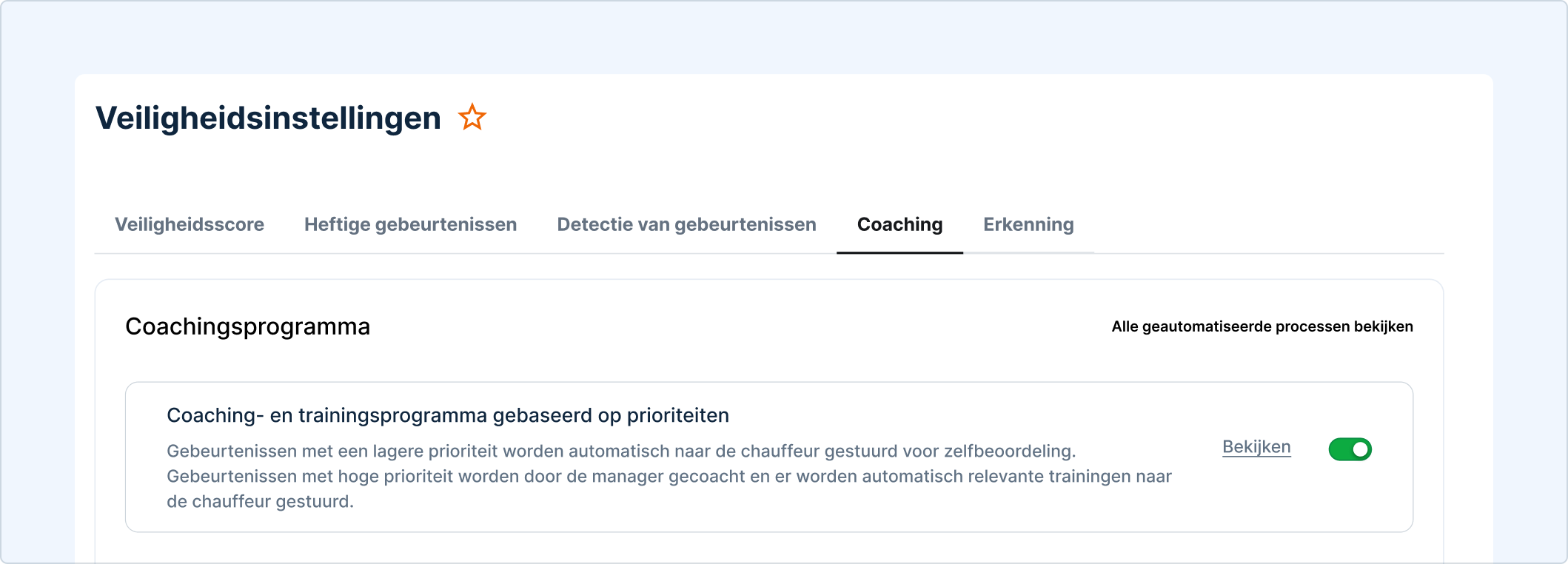Disable the coaching- en trainingsprogramma toggle
Viewport: 1568px width, 564px height.
tap(1350, 449)
